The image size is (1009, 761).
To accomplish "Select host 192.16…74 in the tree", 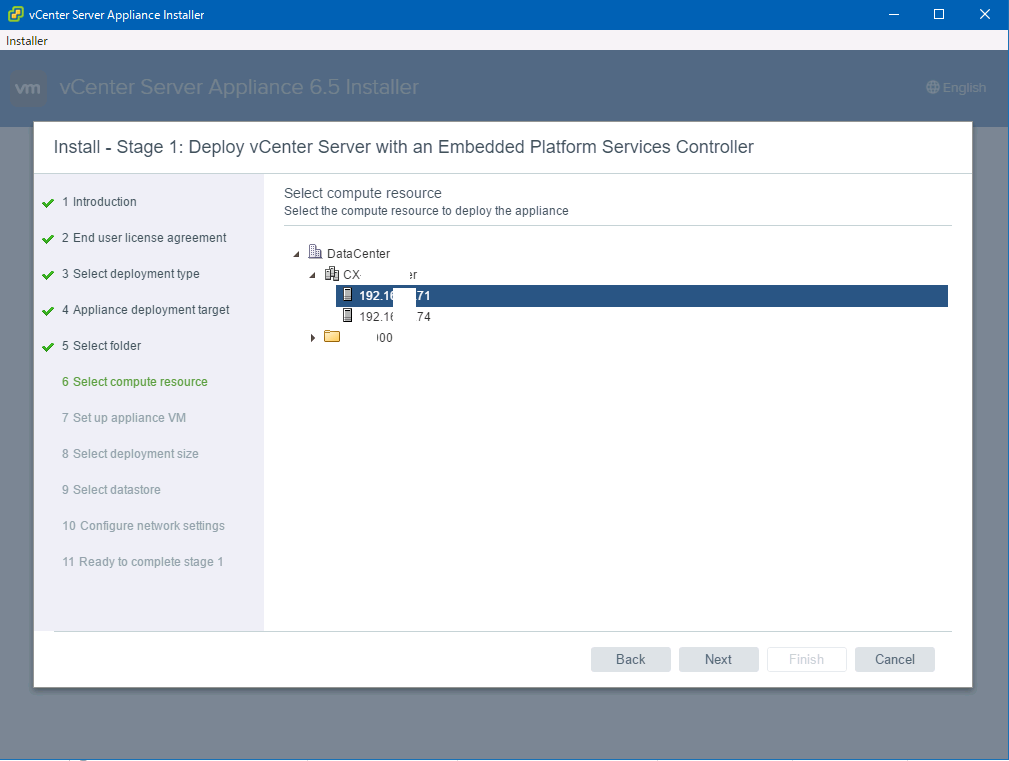I will (395, 316).
